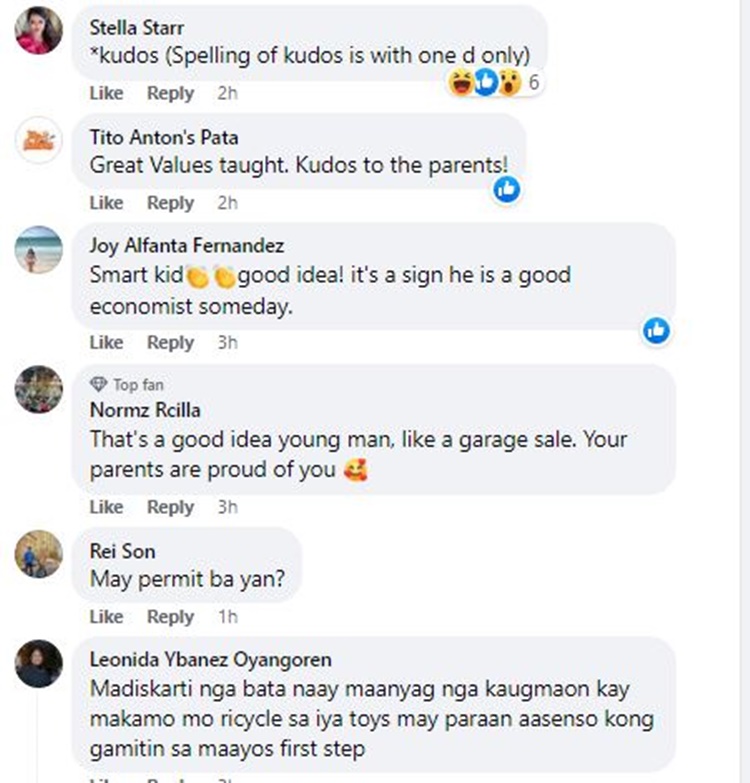Viewport: 750px width, 783px height.
Task: Open Leonida Ybanez Oyangoren's name link
Action: click(210, 660)
